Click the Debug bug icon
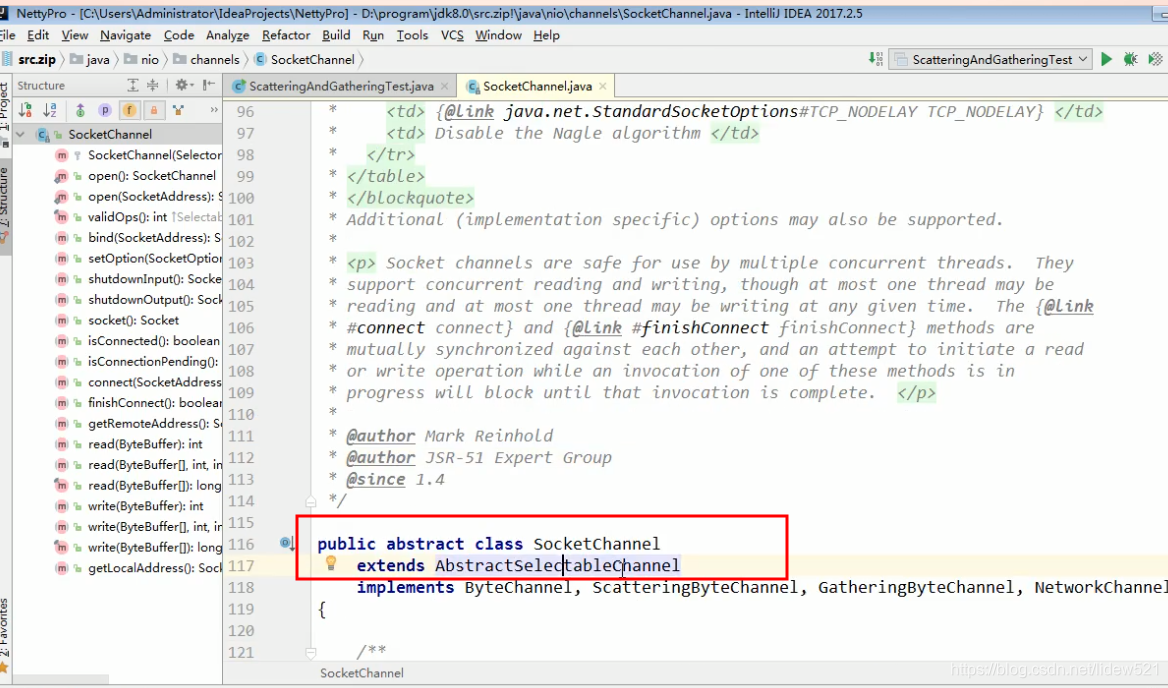This screenshot has width=1168, height=688. 1131,59
